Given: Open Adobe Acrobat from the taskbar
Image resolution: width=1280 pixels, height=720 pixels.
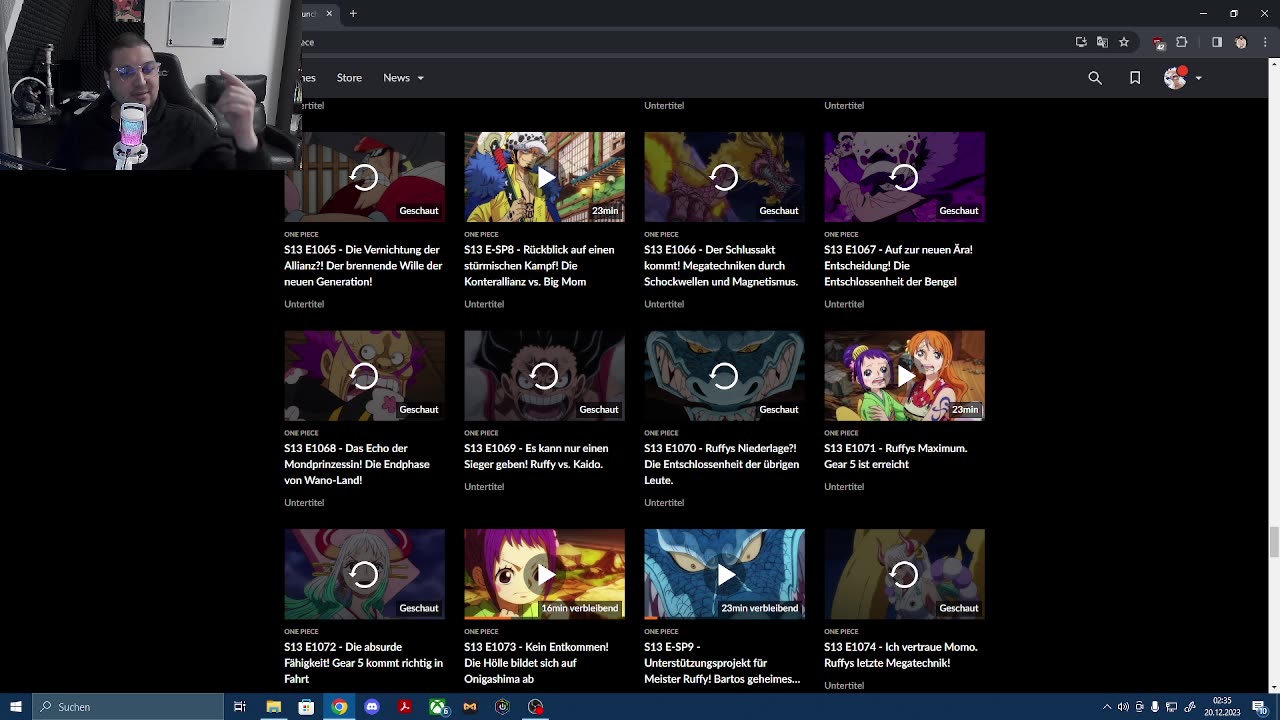Looking at the screenshot, I should point(405,707).
